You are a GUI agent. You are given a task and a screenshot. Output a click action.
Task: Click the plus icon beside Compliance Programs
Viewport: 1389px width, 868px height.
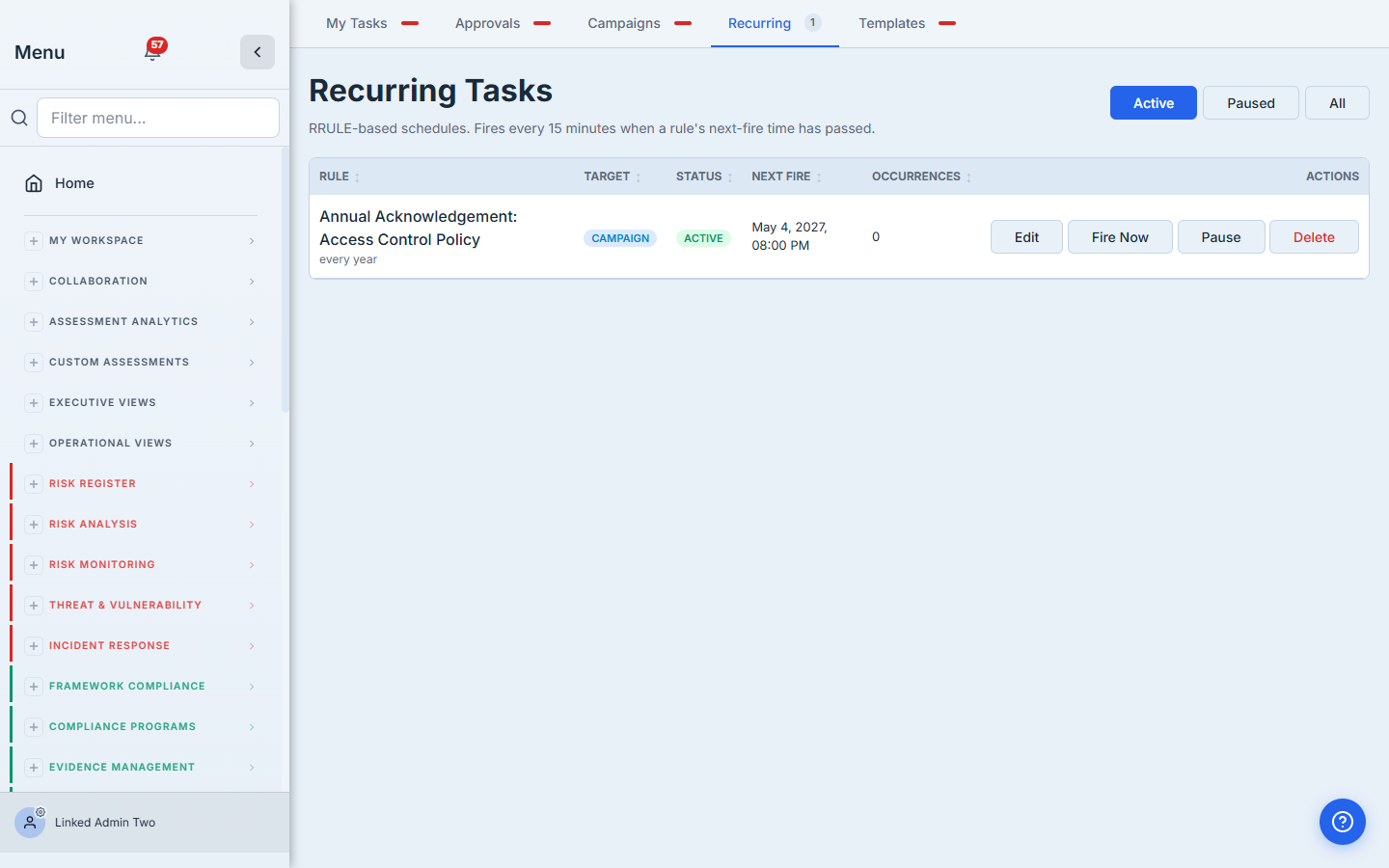coord(34,727)
